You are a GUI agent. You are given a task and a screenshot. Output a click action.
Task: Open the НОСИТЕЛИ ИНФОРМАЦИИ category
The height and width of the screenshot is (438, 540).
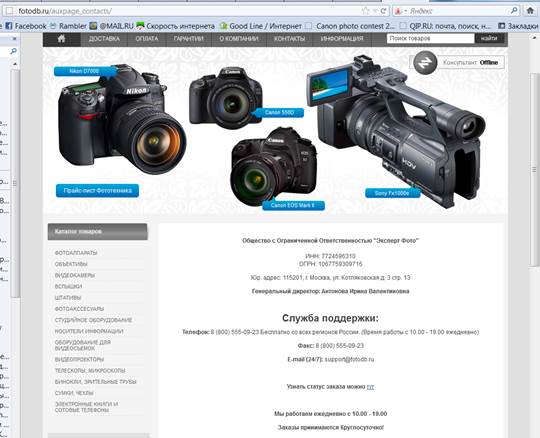click(89, 331)
